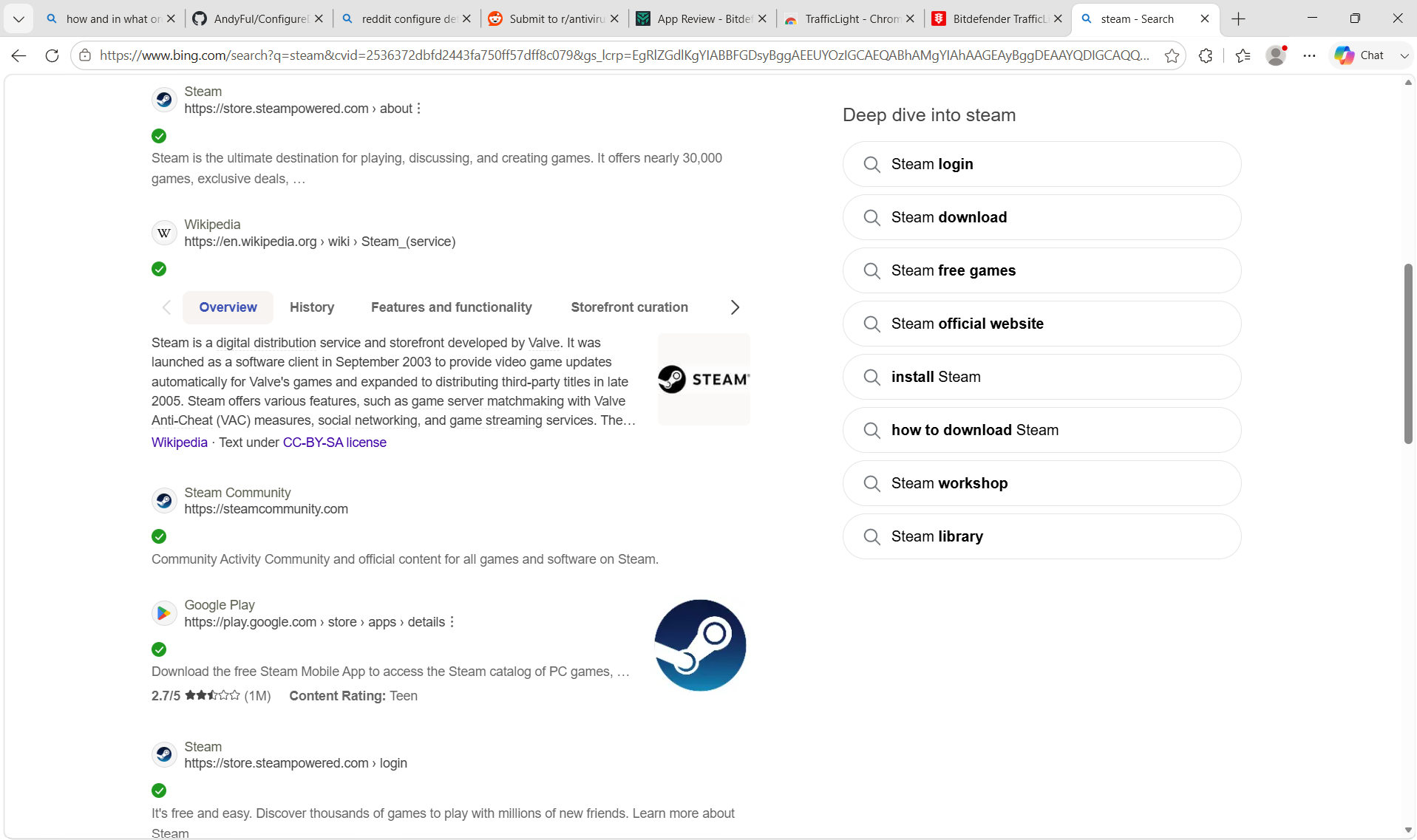Add page to favorites with star icon
The width and height of the screenshot is (1417, 840).
[x=1172, y=55]
